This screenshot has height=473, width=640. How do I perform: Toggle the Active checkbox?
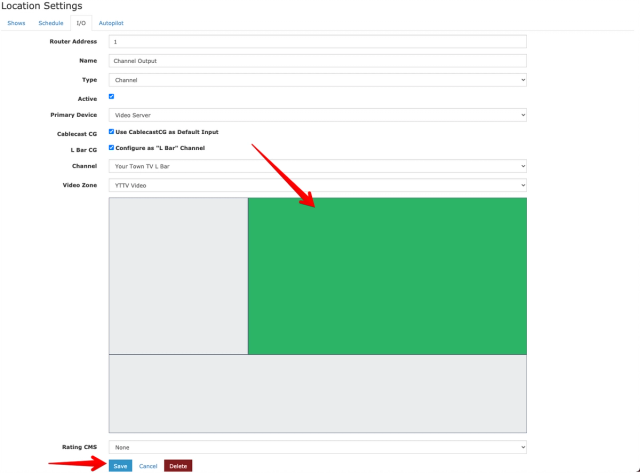click(111, 97)
